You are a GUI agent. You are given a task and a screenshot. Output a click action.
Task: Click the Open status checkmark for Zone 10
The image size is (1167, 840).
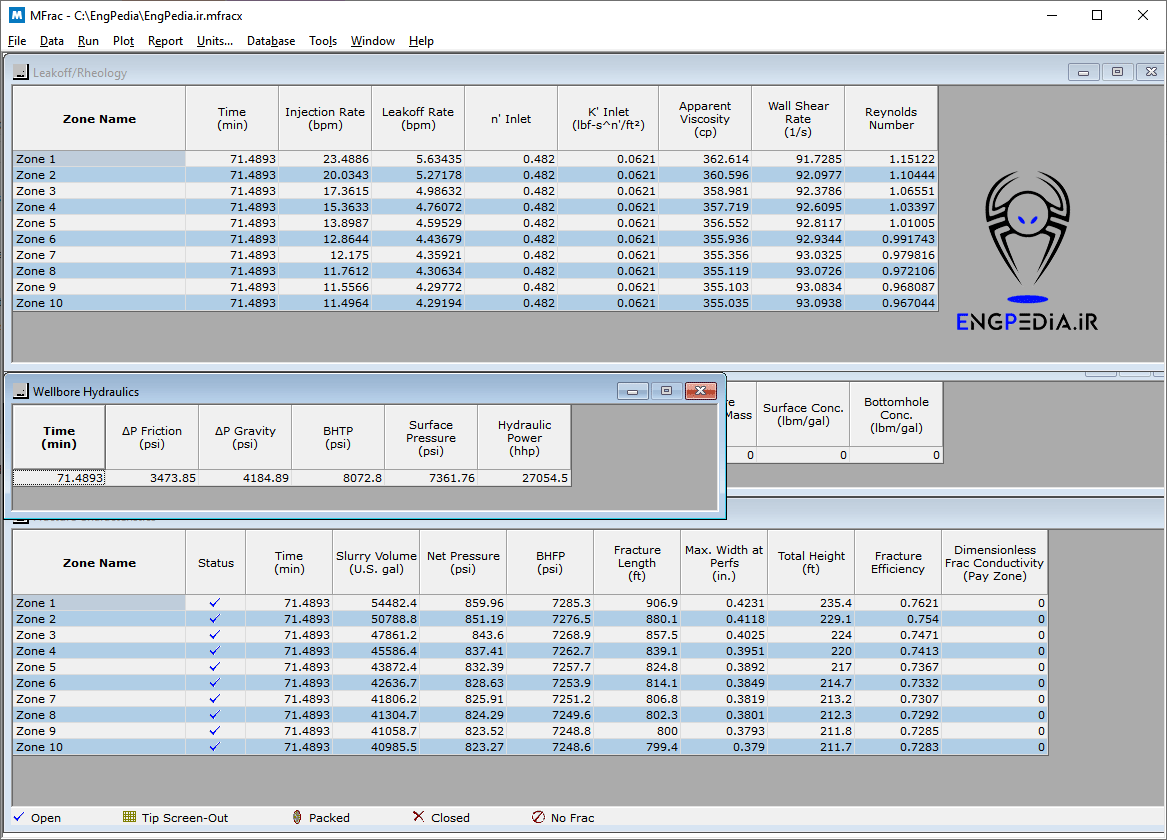pyautogui.click(x=215, y=746)
